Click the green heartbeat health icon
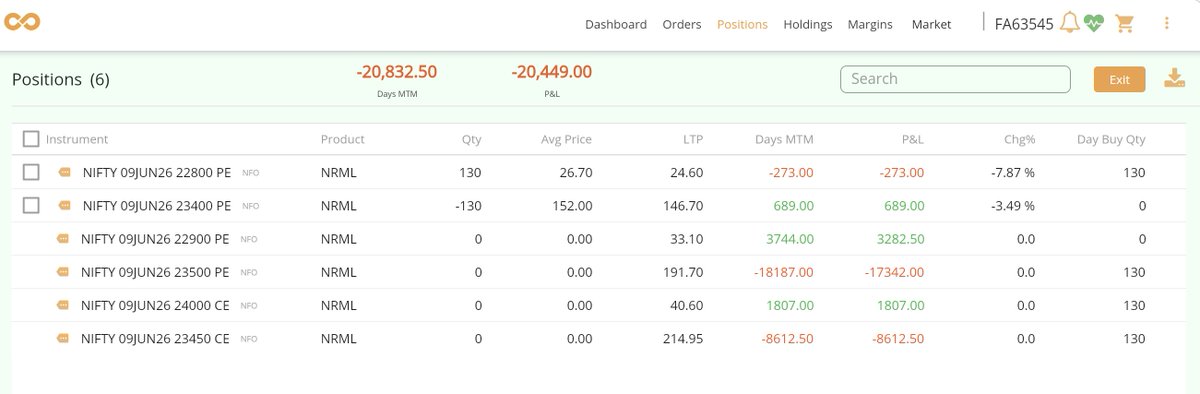This screenshot has width=1200, height=394. (x=1093, y=24)
